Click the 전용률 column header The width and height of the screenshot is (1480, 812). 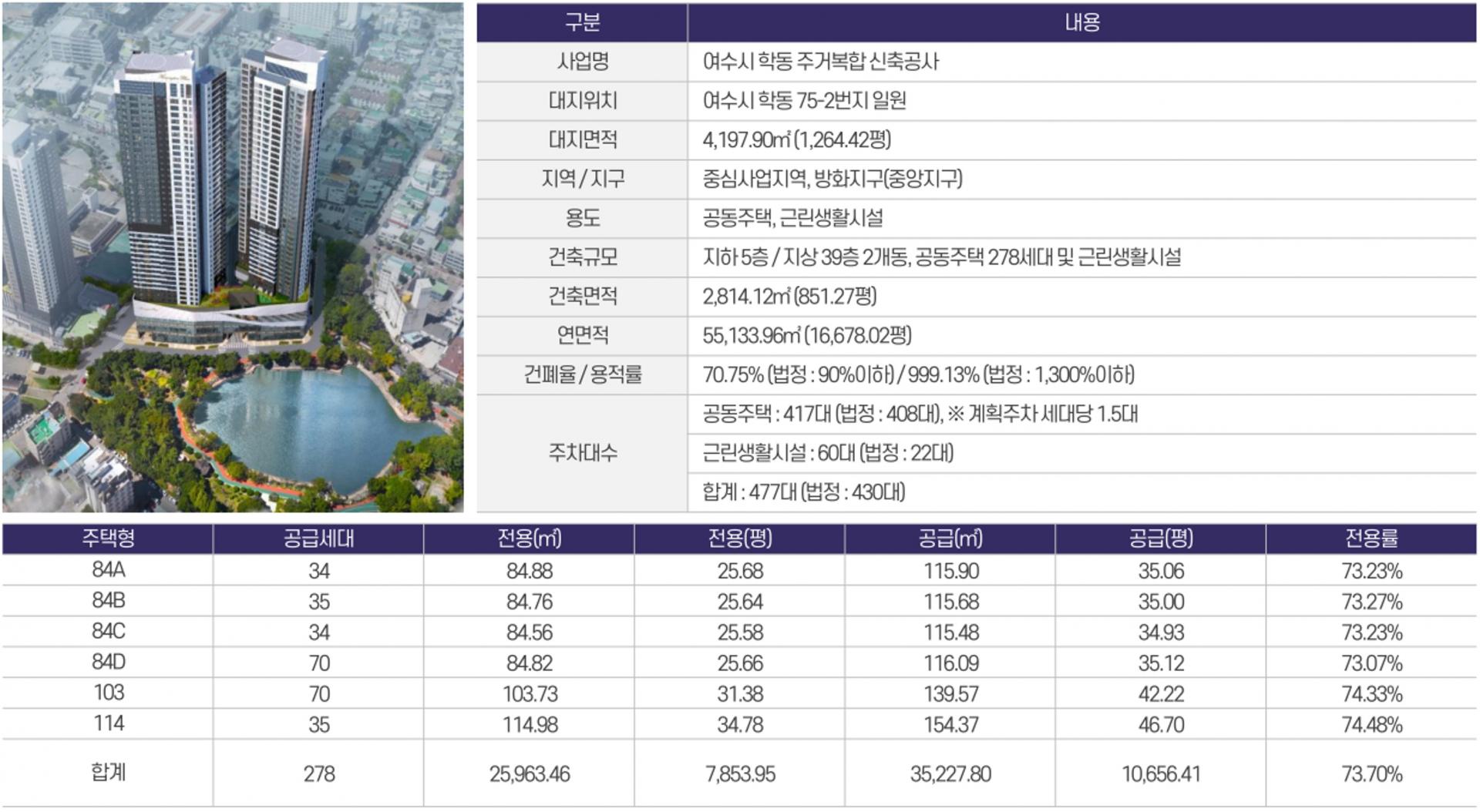click(1371, 539)
